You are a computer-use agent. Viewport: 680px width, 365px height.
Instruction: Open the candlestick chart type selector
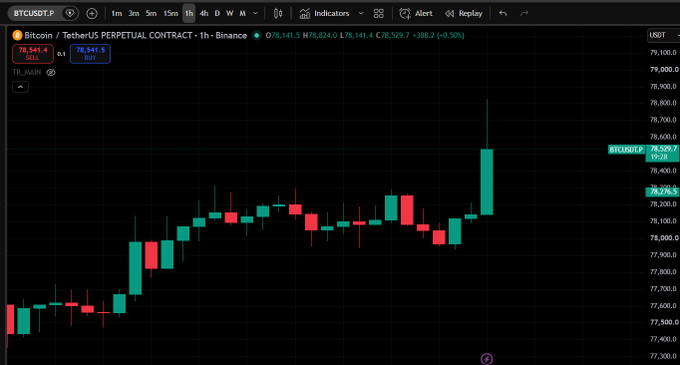[x=278, y=13]
